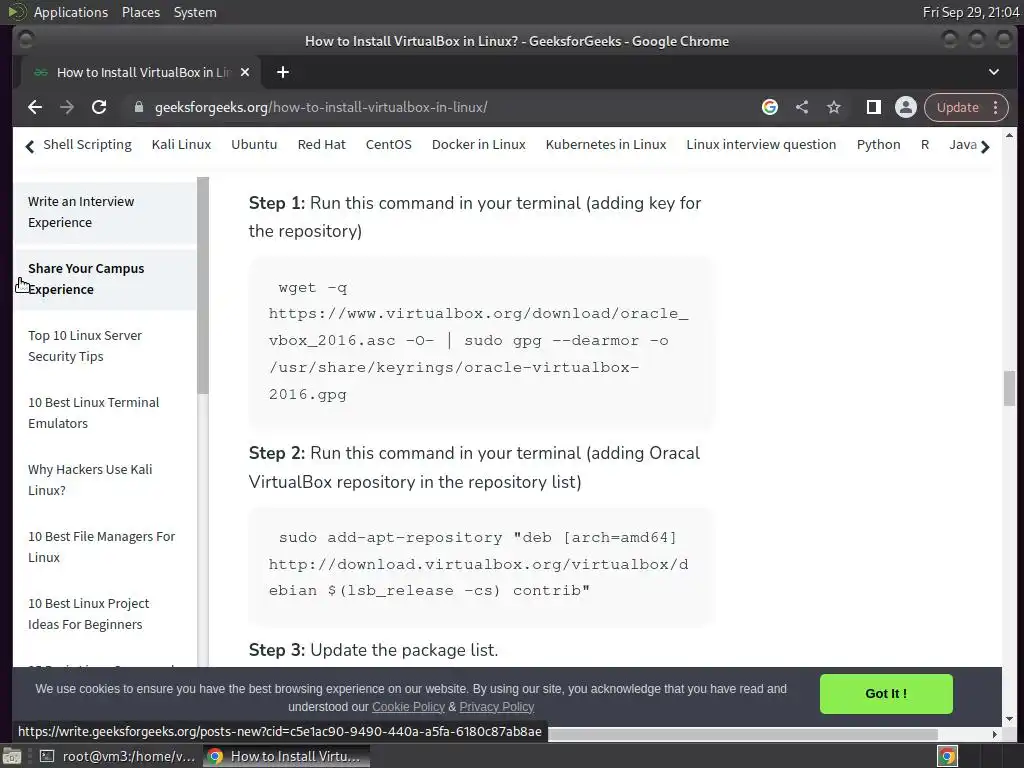Open the Chrome three-dot menu
1024x768 pixels.
(996, 107)
